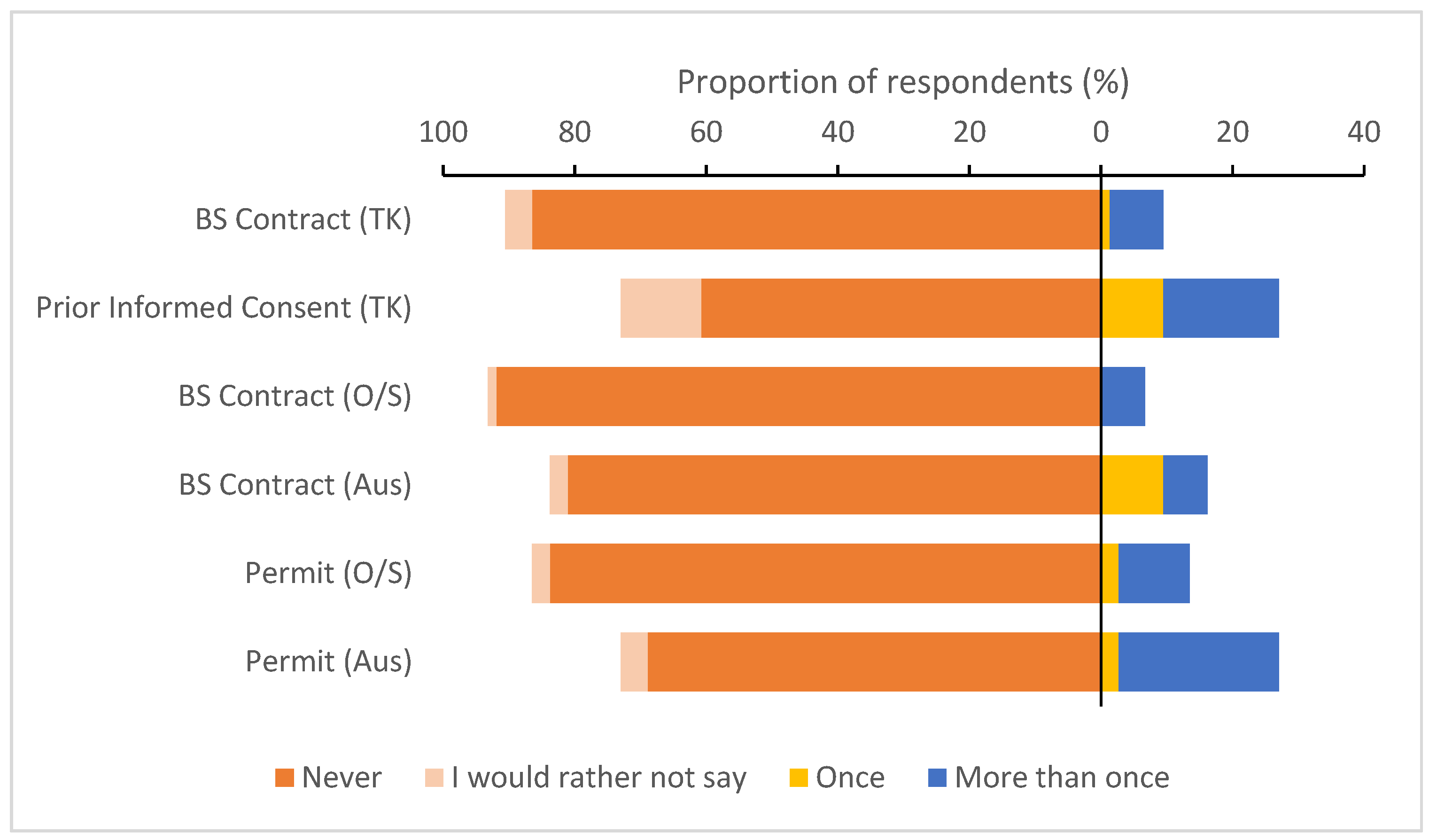Click the Permit (Aus) category label
Screen dimensions: 1429x840
[328, 662]
